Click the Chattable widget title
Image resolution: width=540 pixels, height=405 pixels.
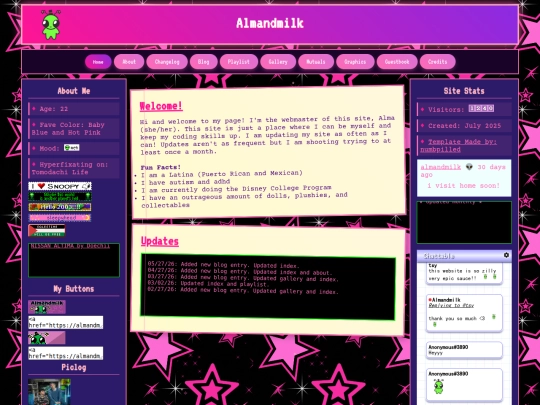(x=439, y=256)
